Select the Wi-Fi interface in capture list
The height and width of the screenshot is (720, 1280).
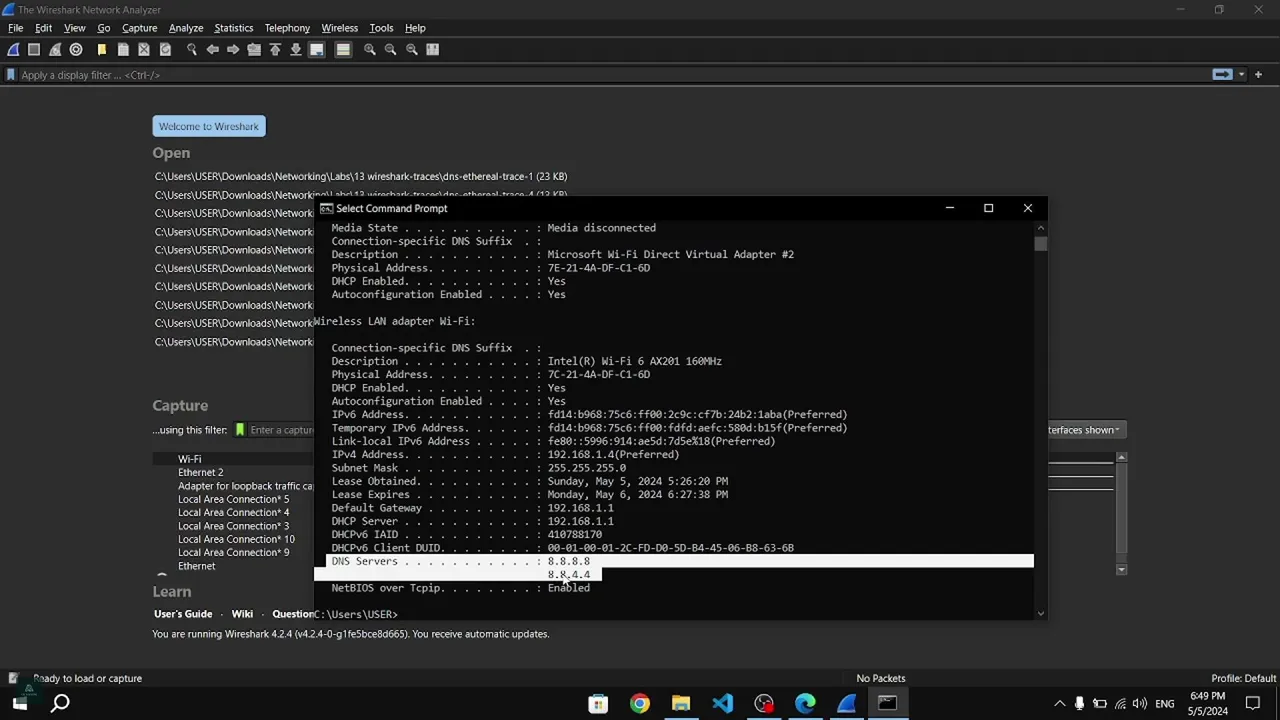pyautogui.click(x=189, y=459)
